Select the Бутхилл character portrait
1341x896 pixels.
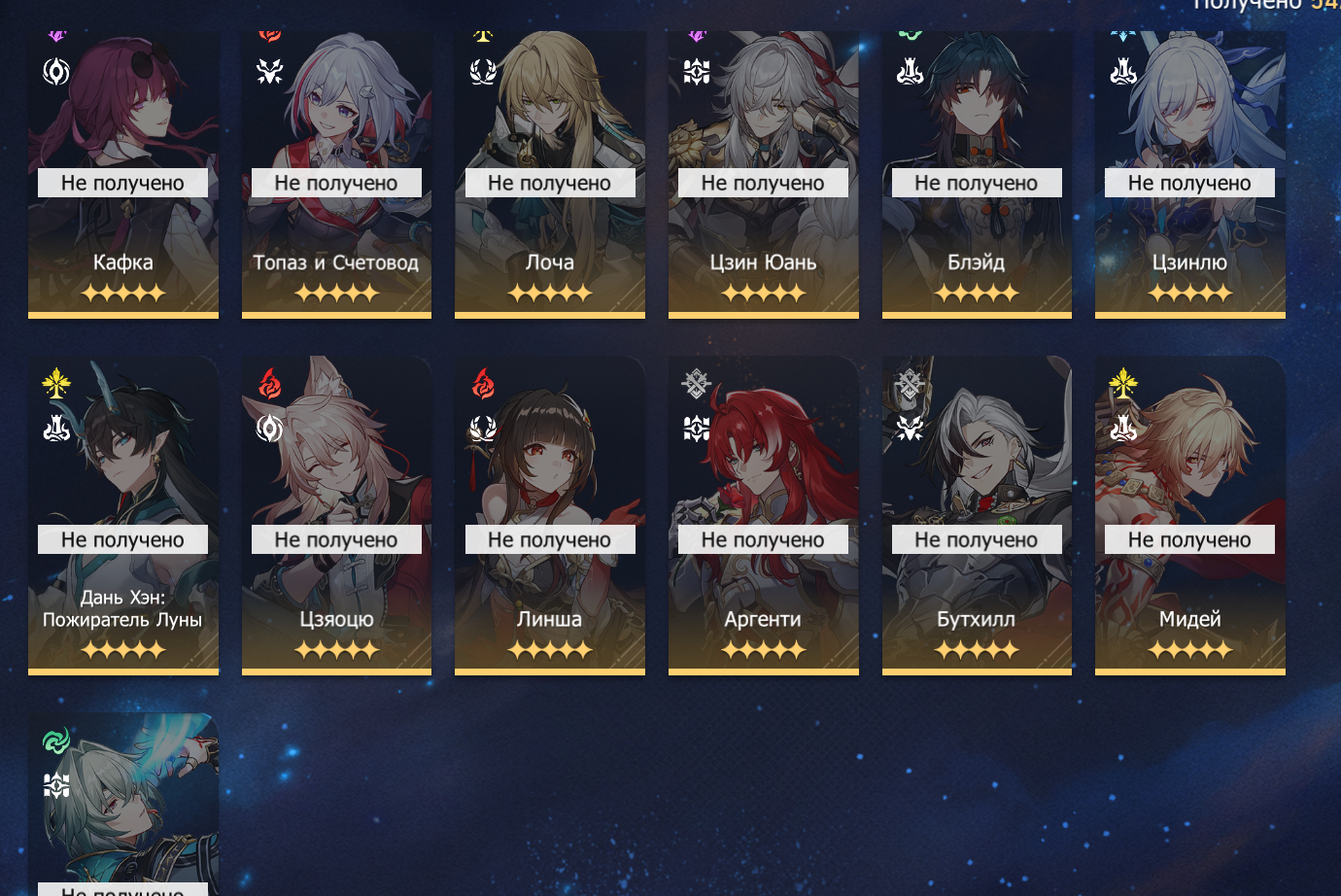pyautogui.click(x=977, y=515)
